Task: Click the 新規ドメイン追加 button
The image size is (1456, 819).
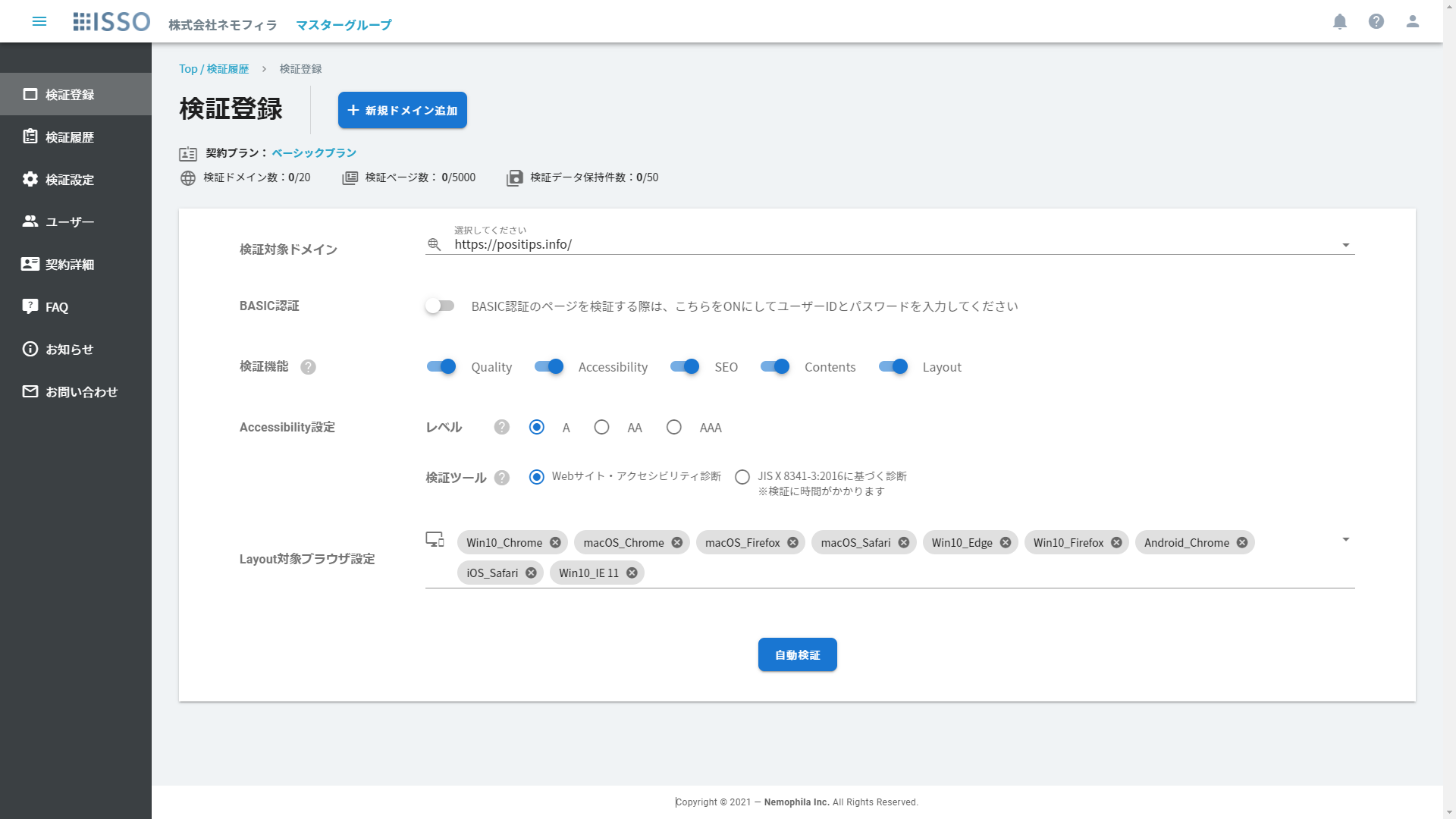Action: coord(403,111)
